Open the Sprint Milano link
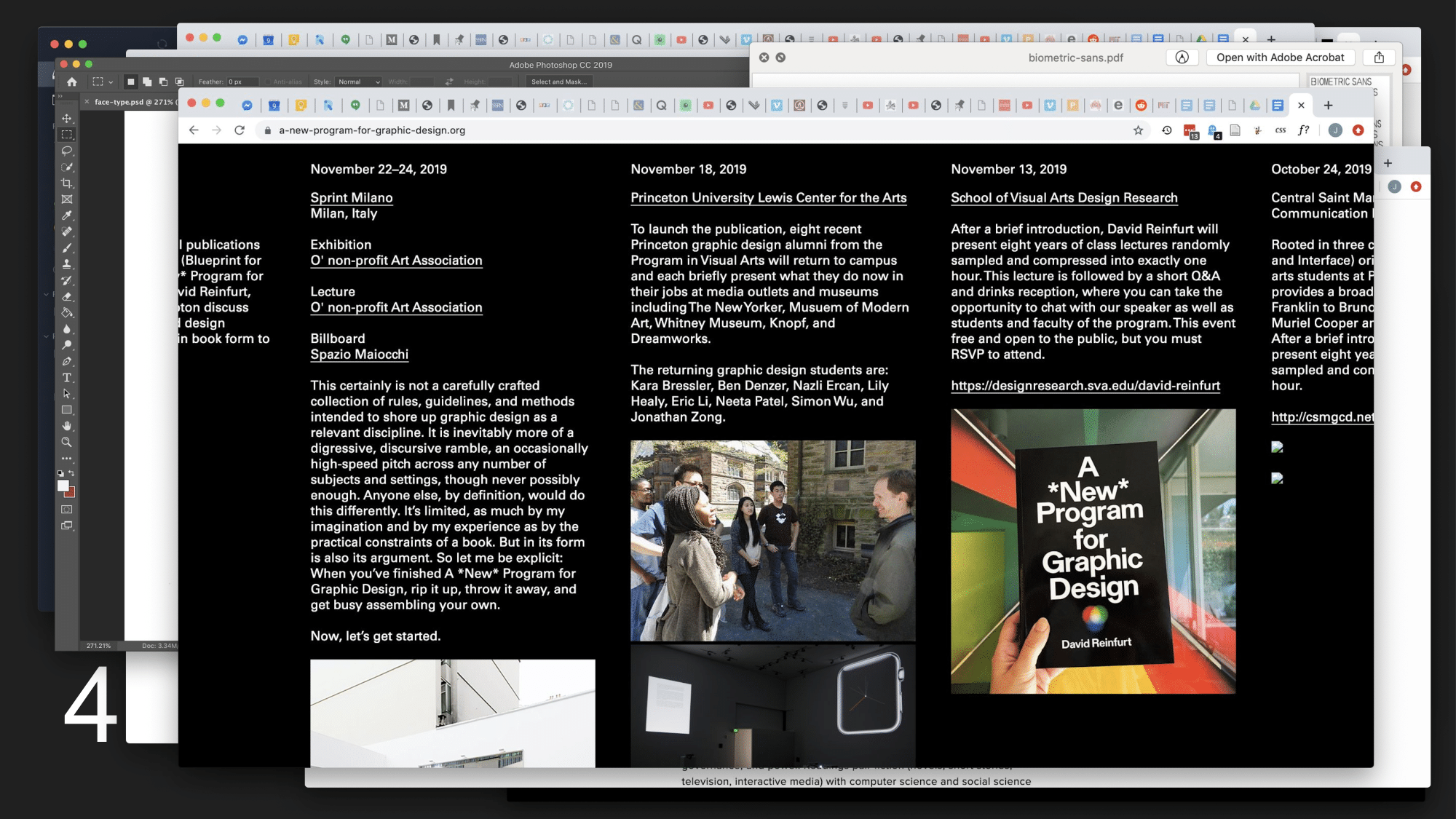 (x=352, y=198)
